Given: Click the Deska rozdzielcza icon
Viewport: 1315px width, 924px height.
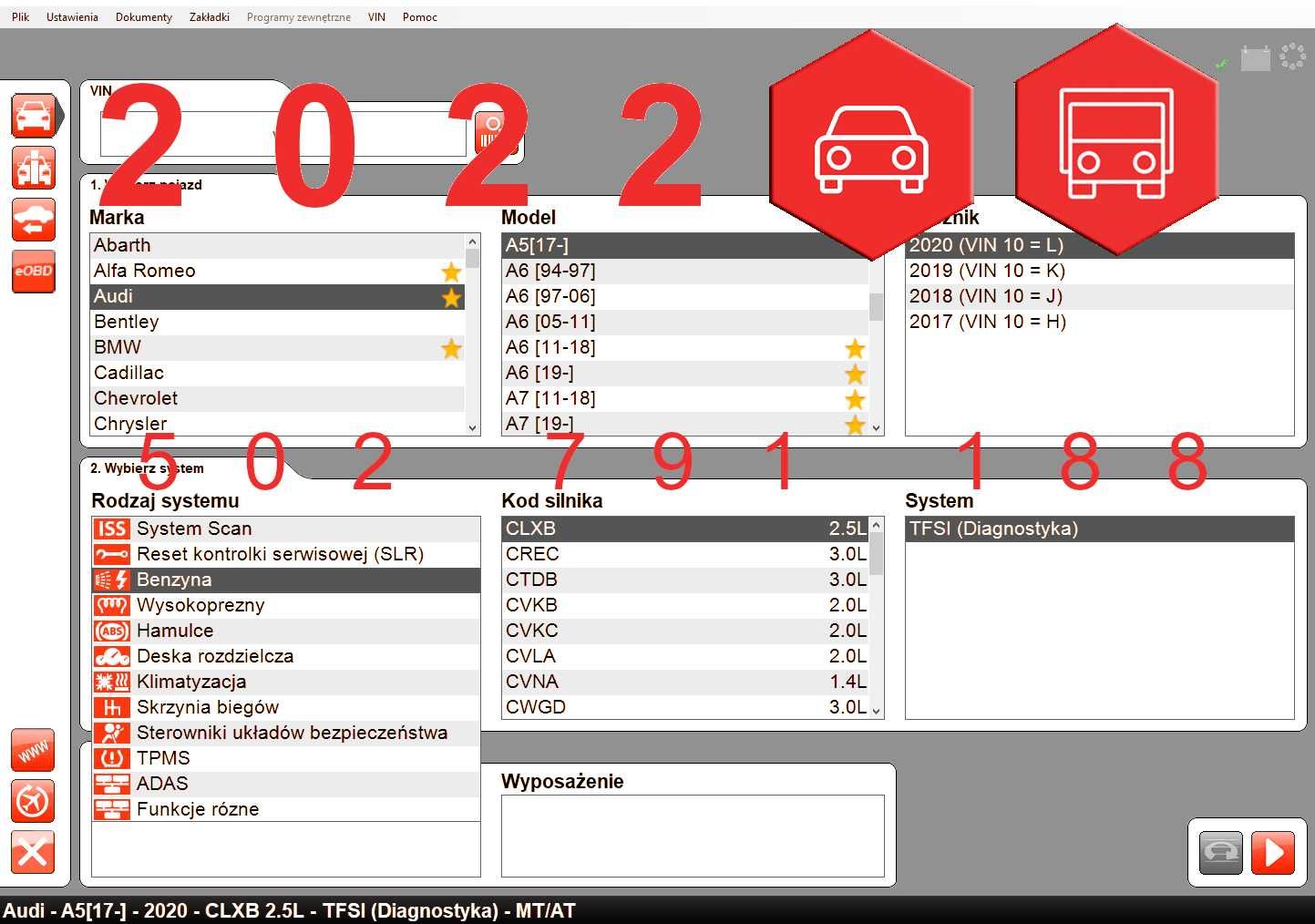Looking at the screenshot, I should point(112,656).
